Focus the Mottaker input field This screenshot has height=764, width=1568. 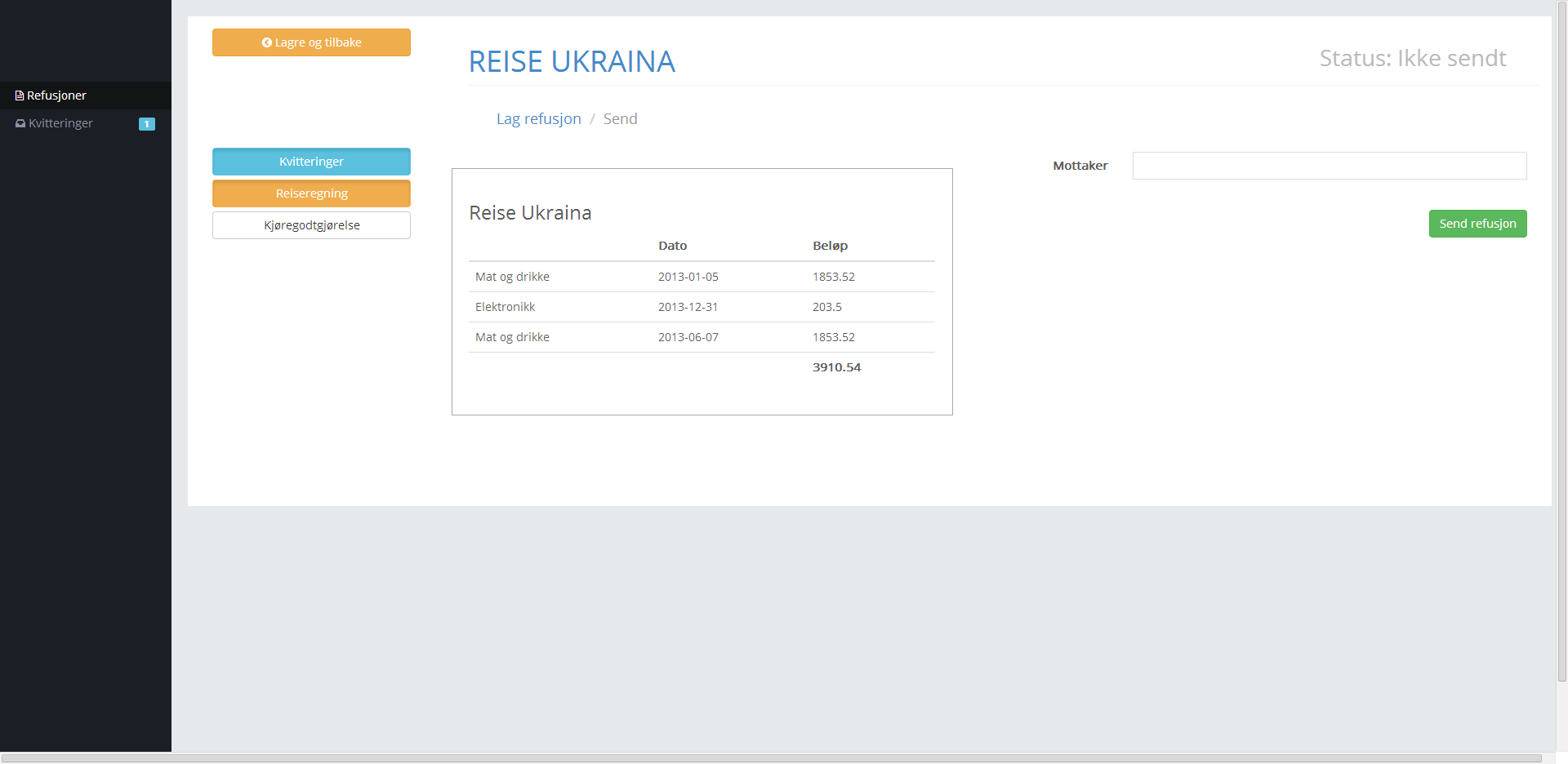[1329, 166]
